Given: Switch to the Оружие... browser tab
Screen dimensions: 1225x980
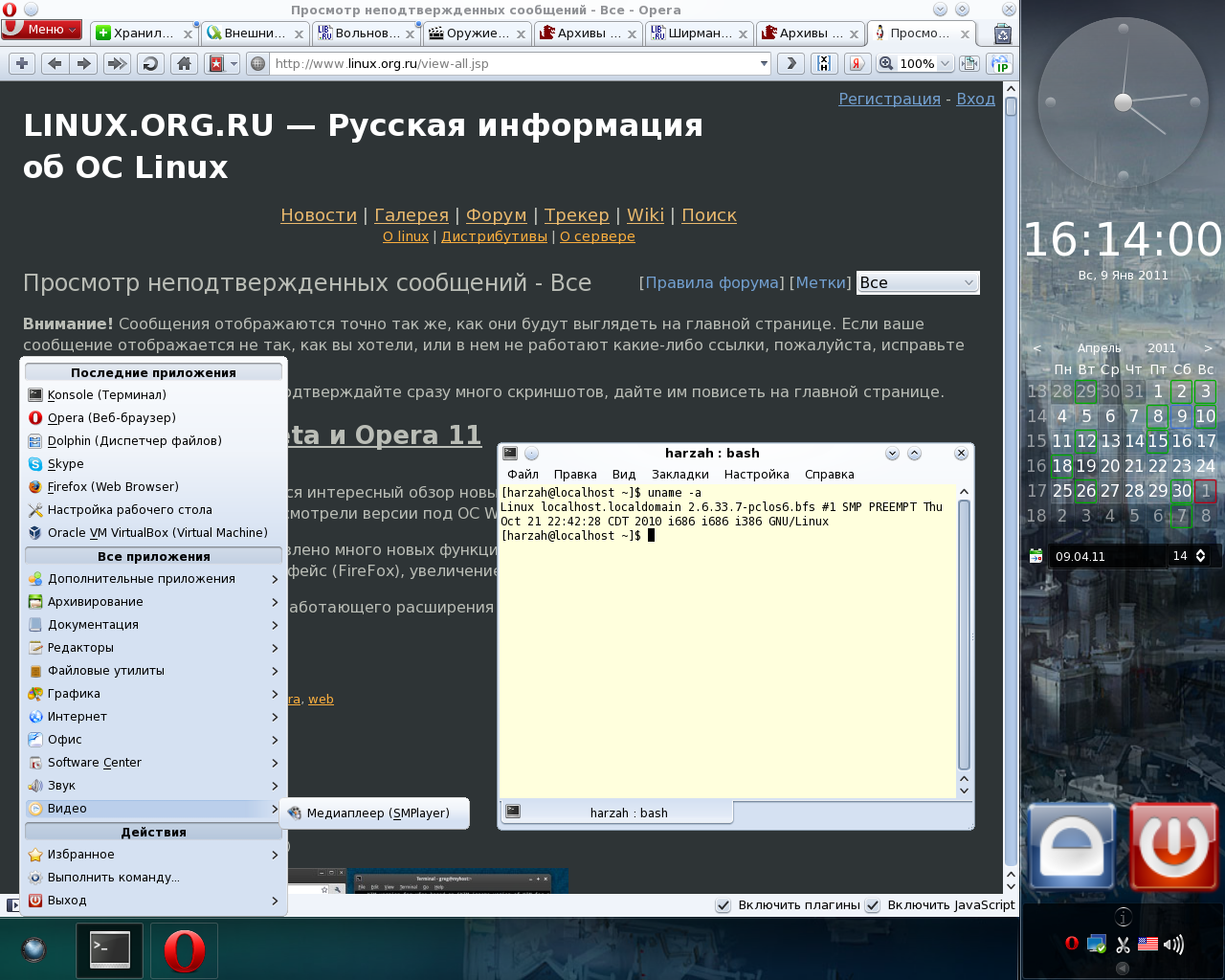Looking at the screenshot, I should (x=477, y=33).
